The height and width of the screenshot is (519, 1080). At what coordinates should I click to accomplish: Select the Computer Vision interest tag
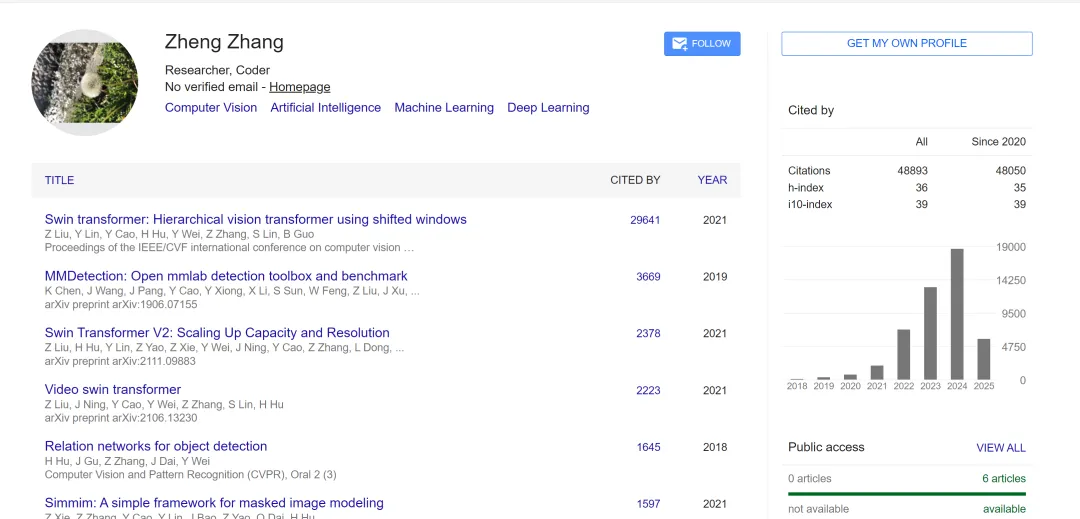pos(211,108)
